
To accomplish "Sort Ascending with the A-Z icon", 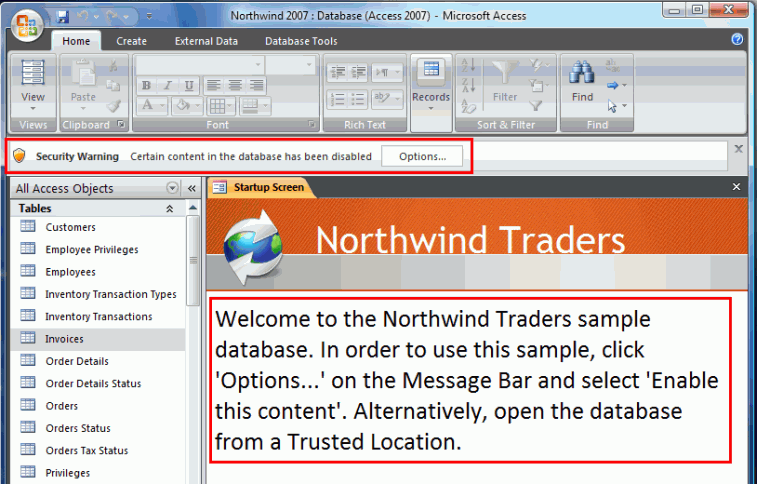I will coord(468,65).
